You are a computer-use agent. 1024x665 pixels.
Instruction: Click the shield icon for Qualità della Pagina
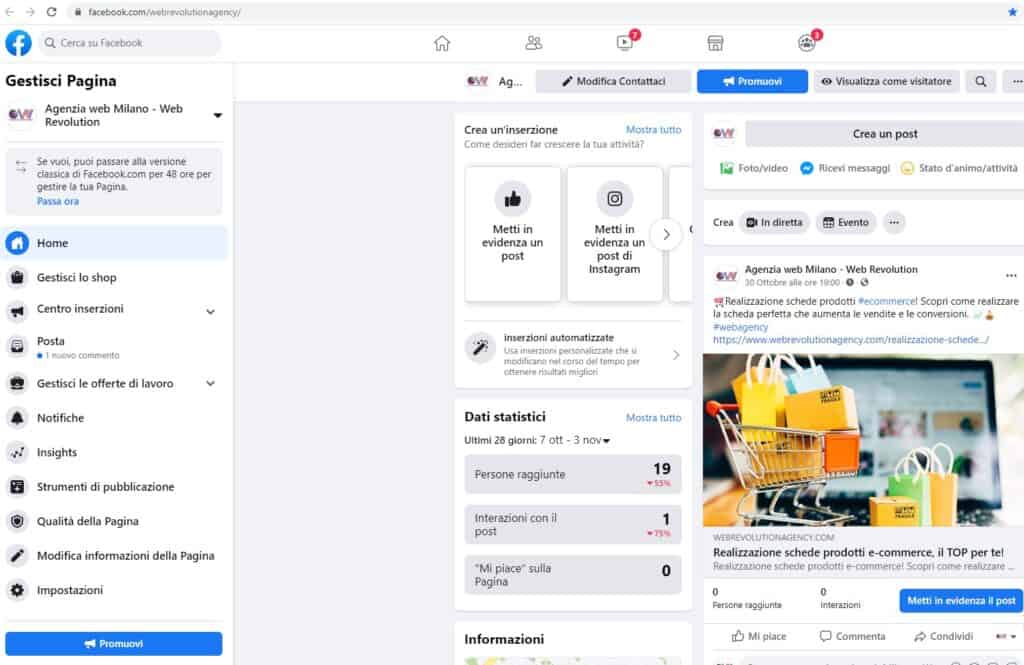coord(17,521)
